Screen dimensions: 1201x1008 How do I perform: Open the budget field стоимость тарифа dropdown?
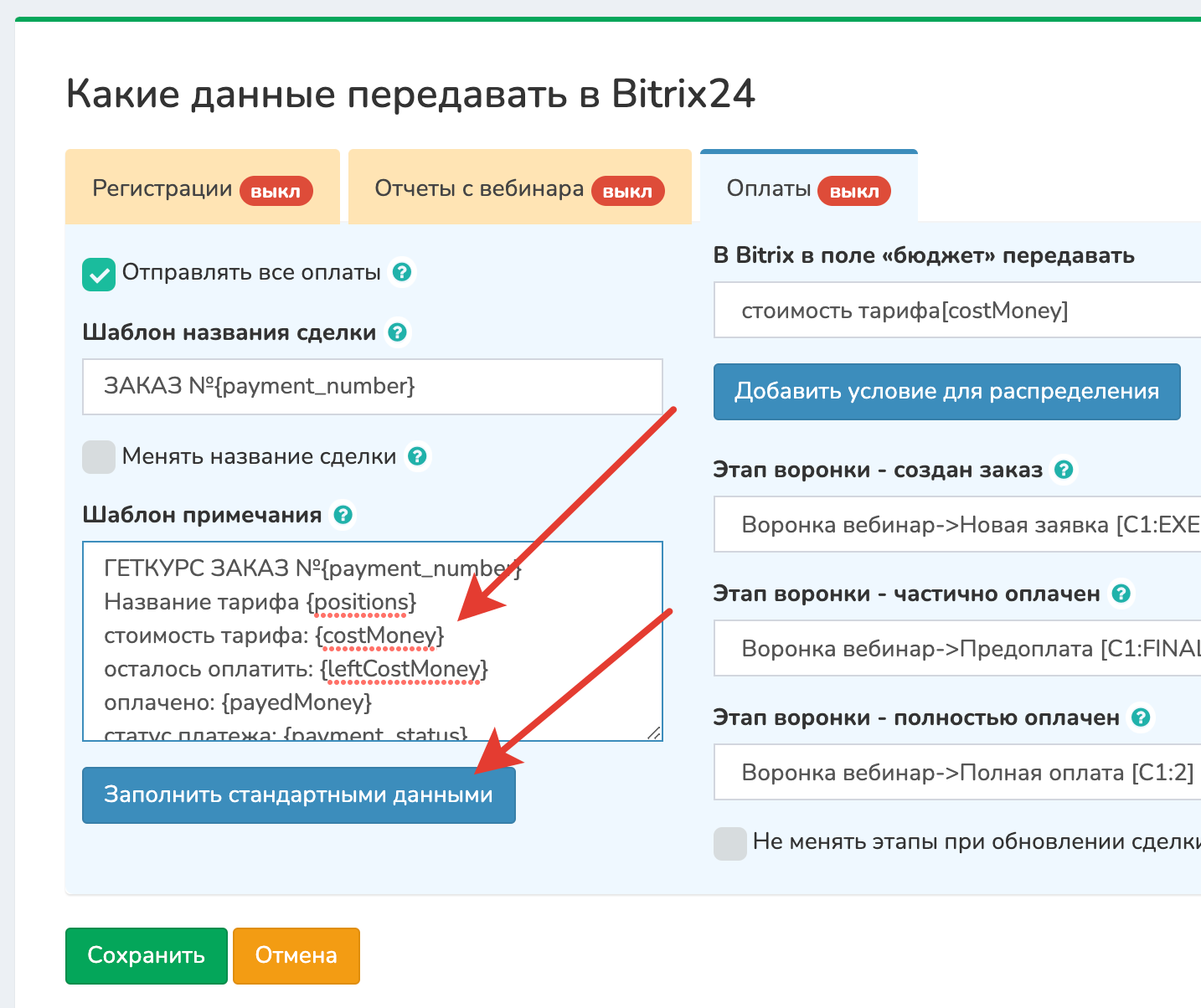coord(957,311)
